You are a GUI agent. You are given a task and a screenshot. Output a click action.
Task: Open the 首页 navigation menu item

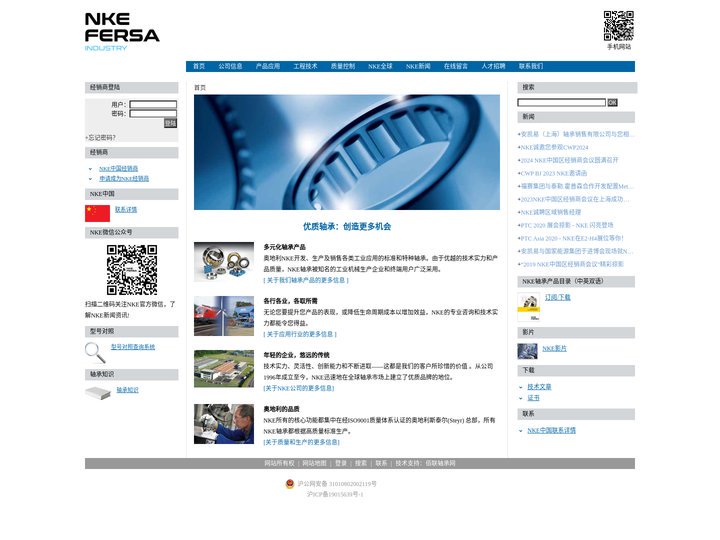(x=199, y=66)
